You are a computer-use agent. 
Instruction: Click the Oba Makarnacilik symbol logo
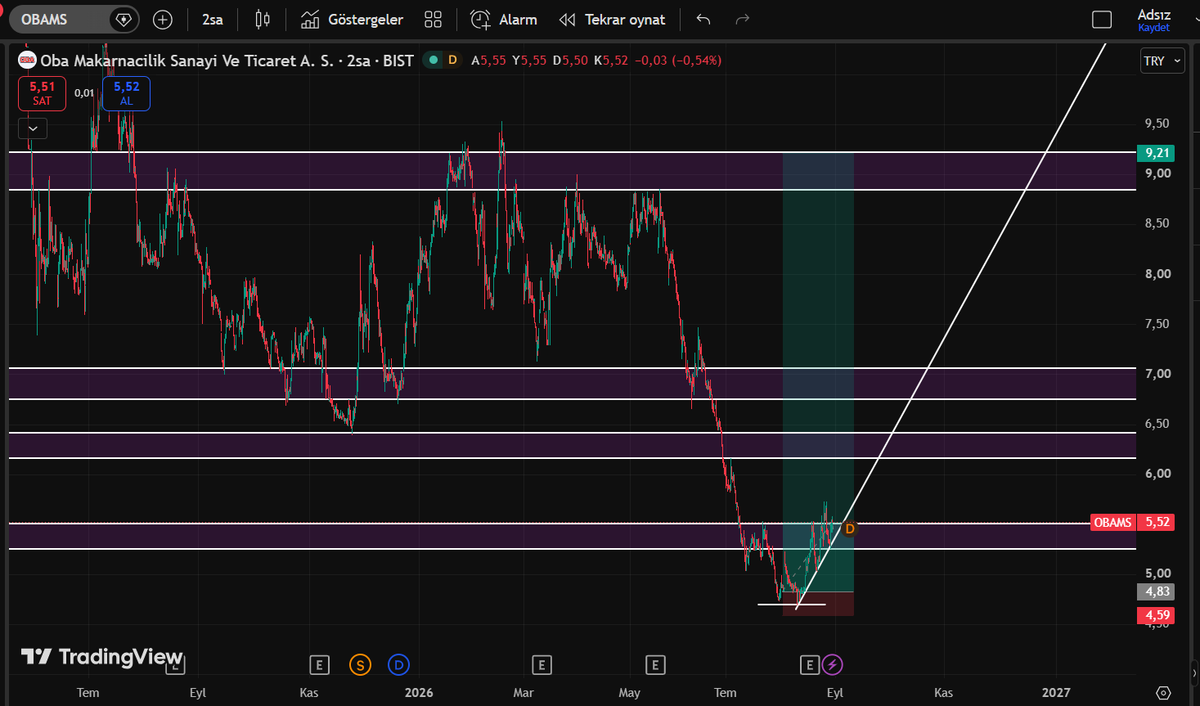27,60
